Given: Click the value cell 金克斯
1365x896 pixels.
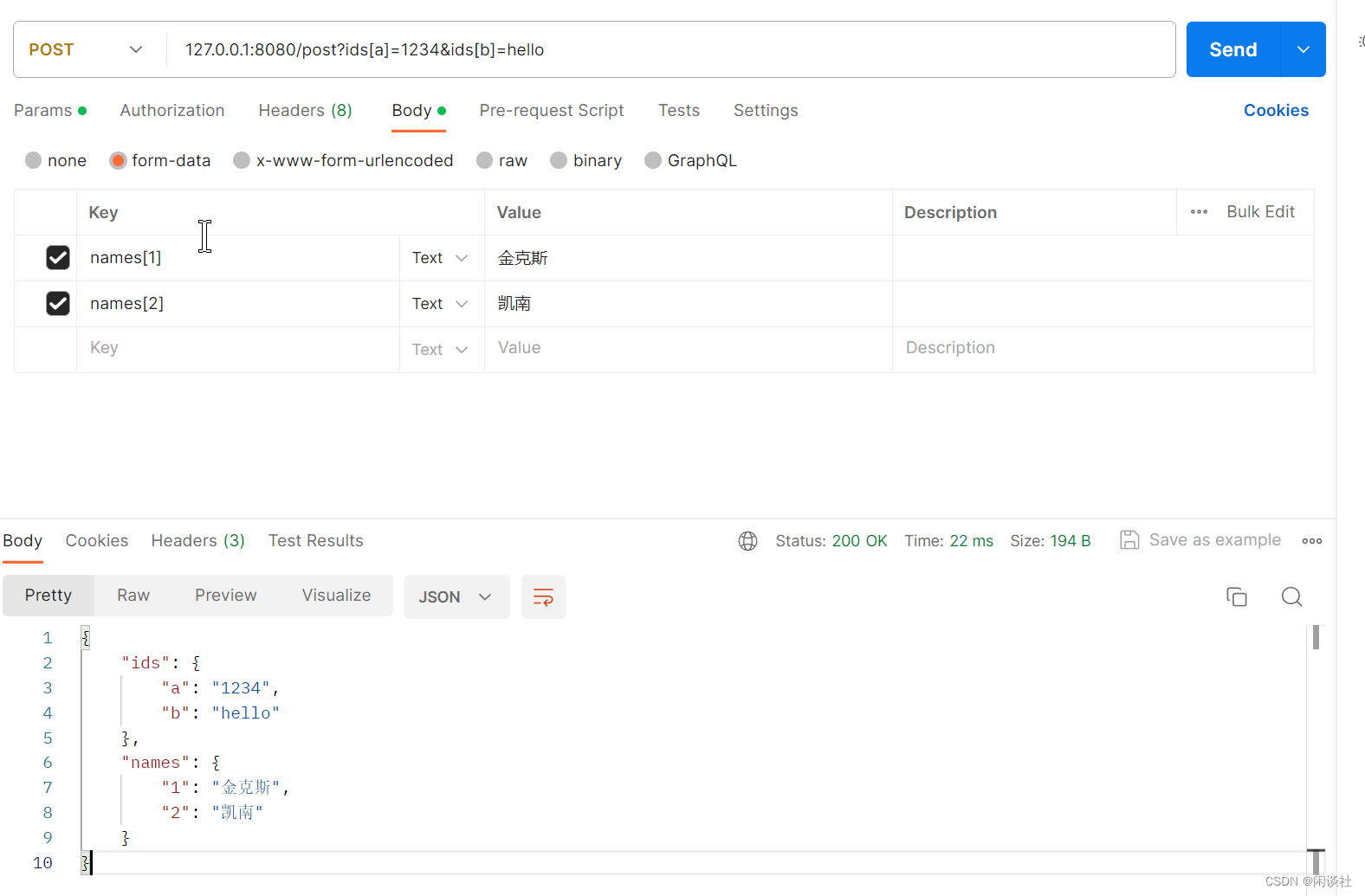Looking at the screenshot, I should coord(689,258).
